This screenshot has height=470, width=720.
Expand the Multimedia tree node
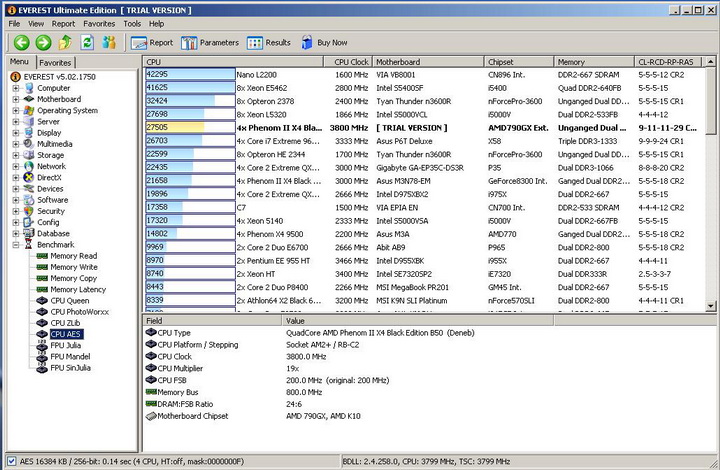tap(16, 144)
